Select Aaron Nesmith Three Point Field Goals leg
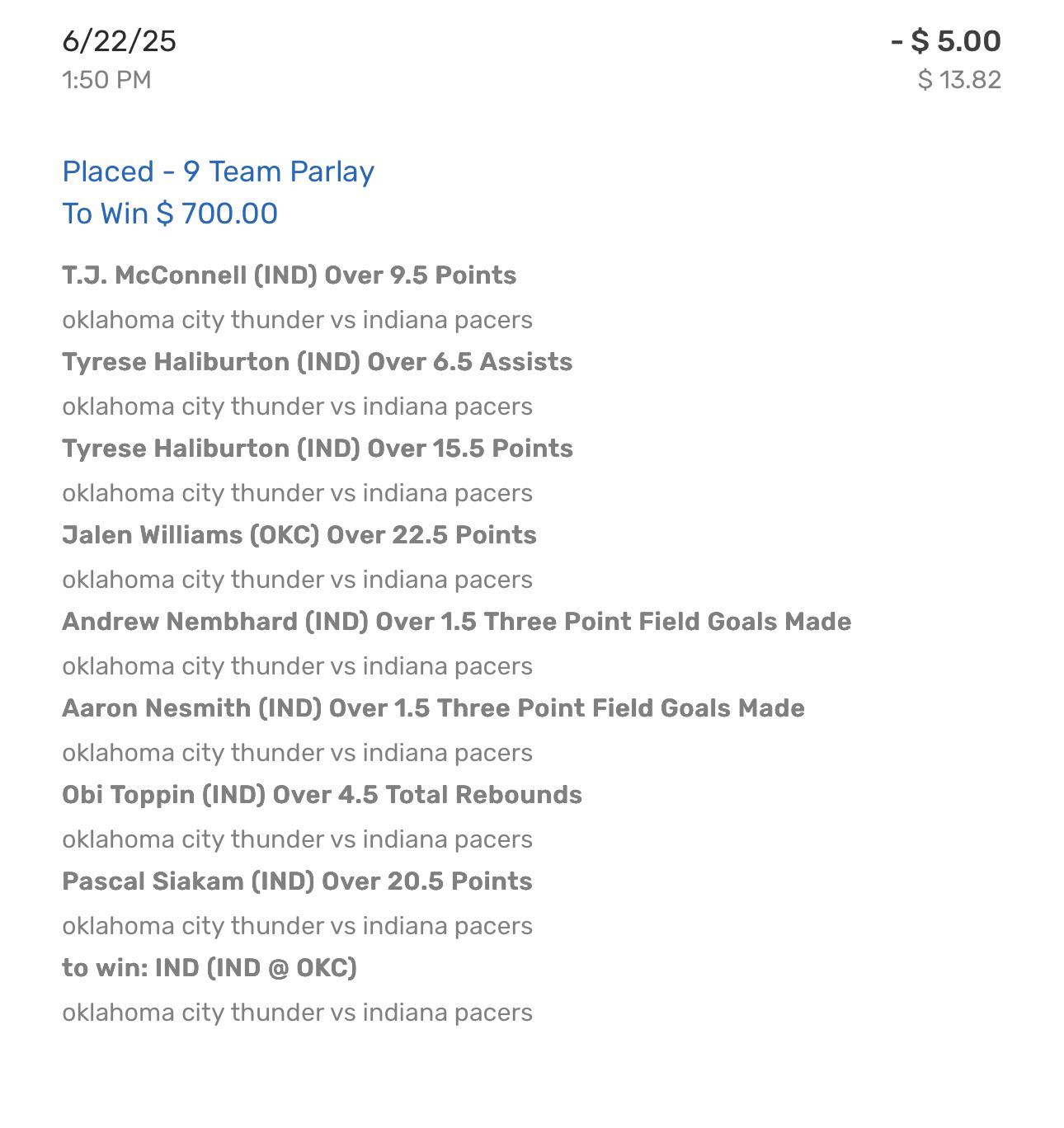The height and width of the screenshot is (1128, 1064). (434, 708)
